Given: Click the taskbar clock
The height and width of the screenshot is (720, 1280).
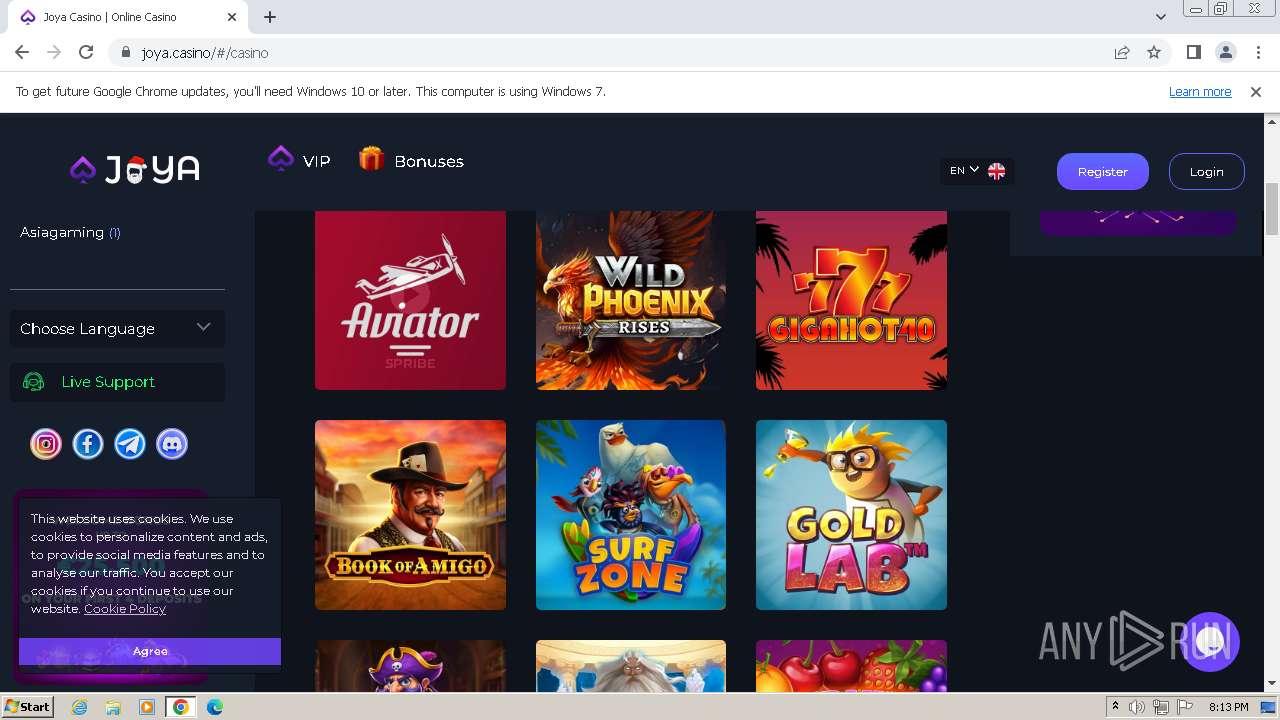Looking at the screenshot, I should pyautogui.click(x=1228, y=707).
